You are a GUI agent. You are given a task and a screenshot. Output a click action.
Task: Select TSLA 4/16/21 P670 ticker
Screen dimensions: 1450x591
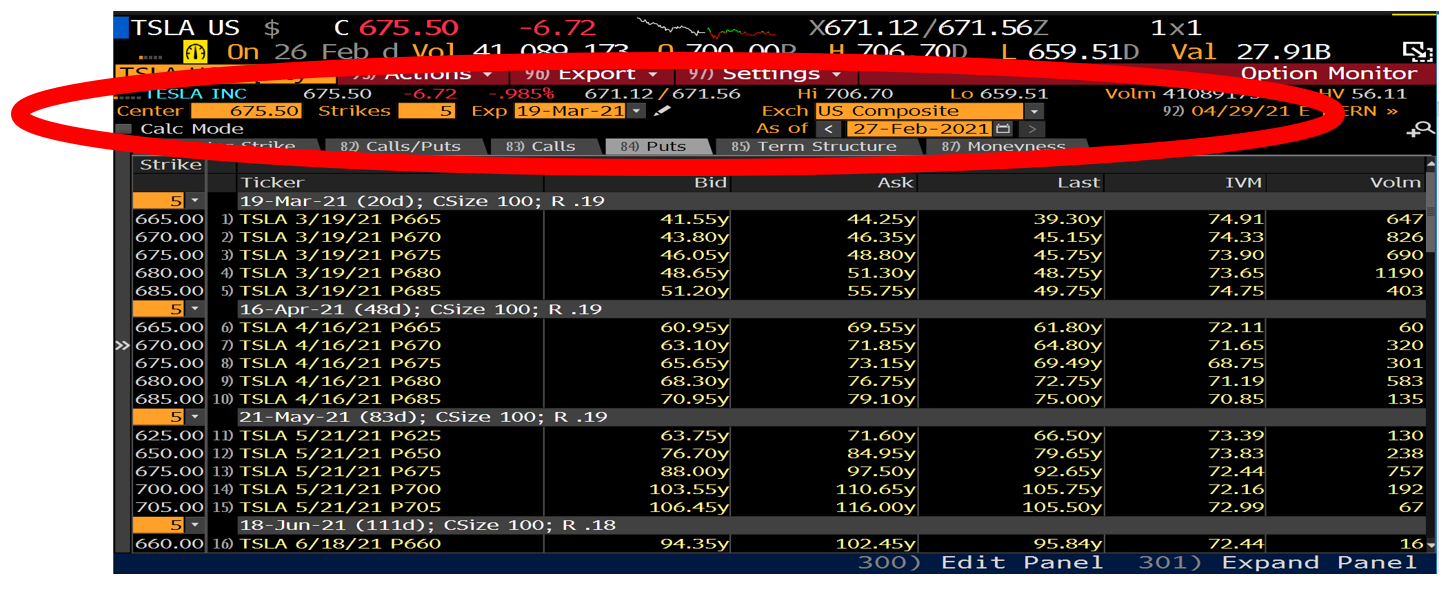[x=340, y=345]
